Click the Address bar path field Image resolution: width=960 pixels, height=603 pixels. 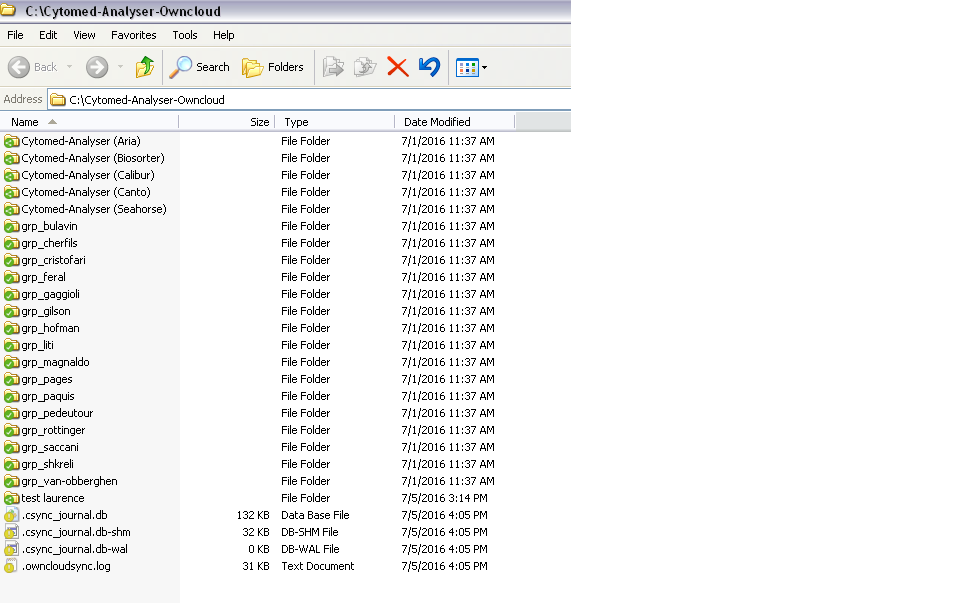300,100
